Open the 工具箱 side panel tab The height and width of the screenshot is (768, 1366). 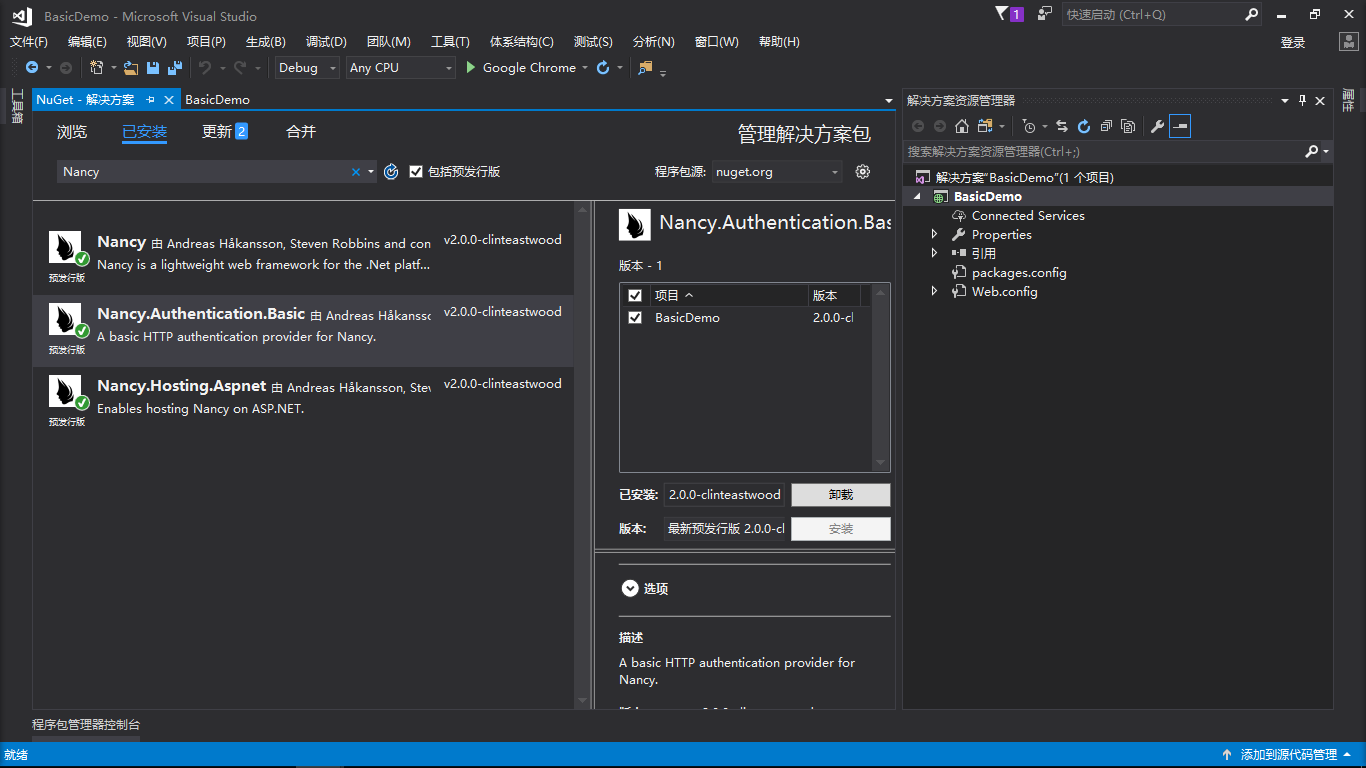point(17,108)
